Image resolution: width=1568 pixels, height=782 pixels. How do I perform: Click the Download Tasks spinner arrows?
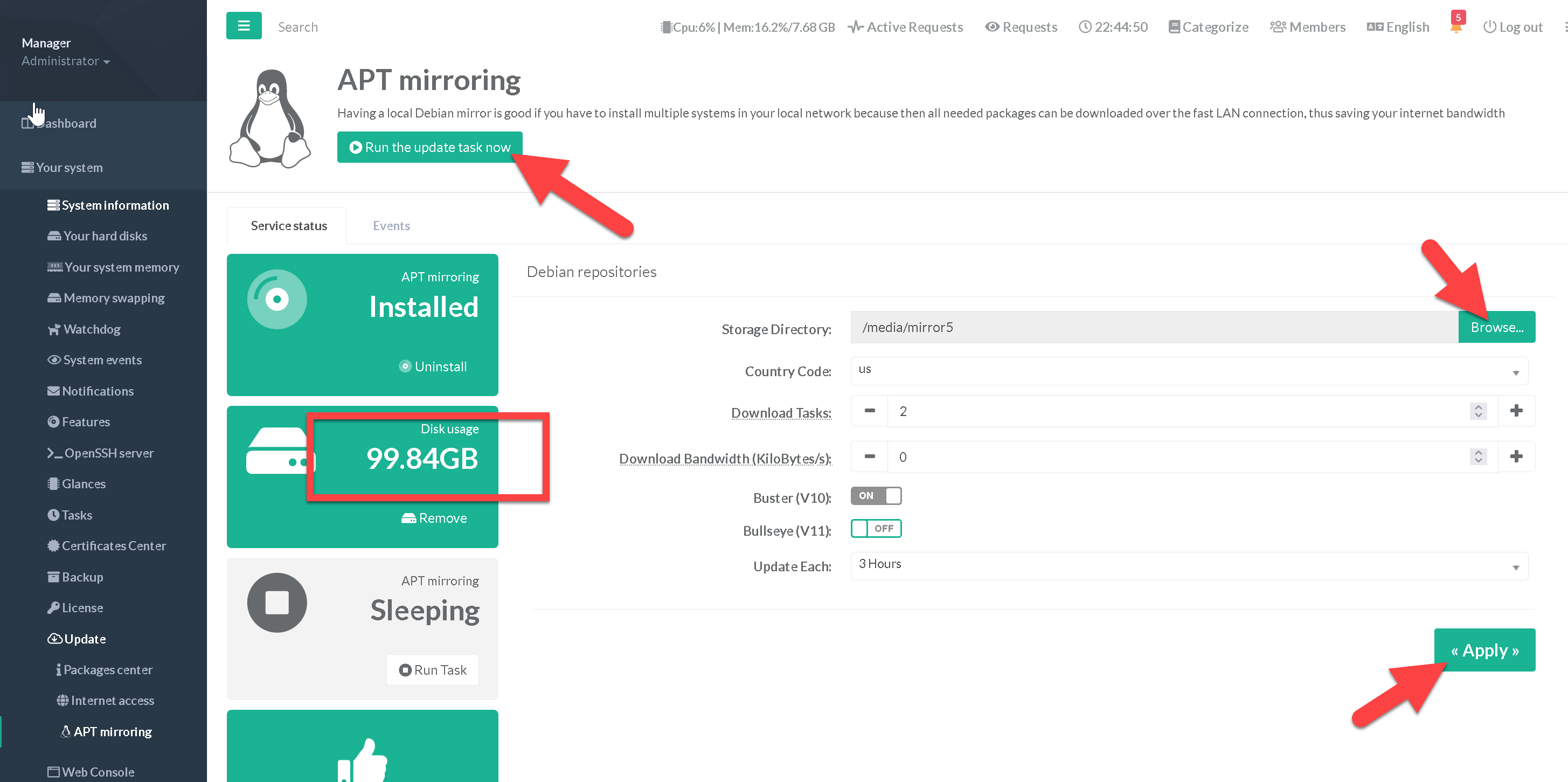pyautogui.click(x=1478, y=411)
